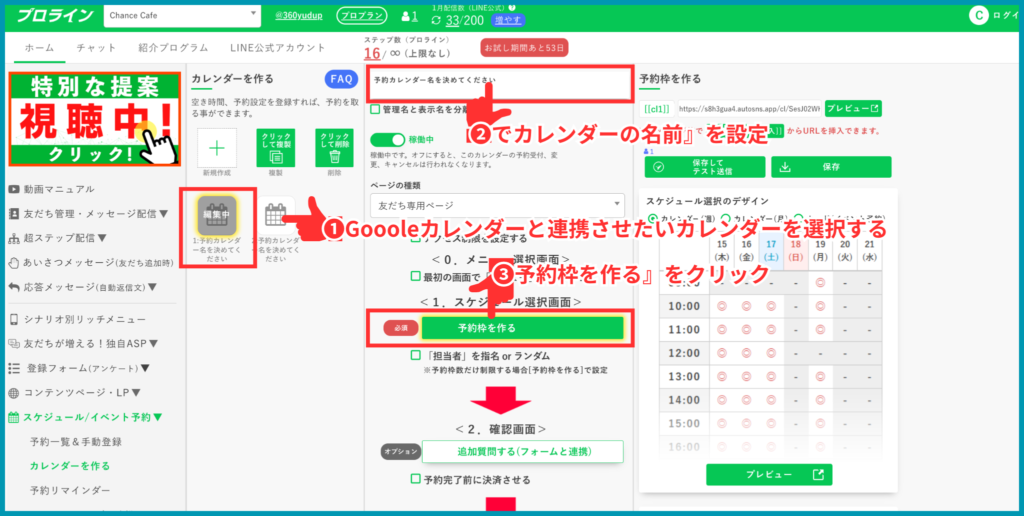This screenshot has width=1024, height=516.
Task: Click the refresh icon beside 33/200
Action: (x=436, y=20)
